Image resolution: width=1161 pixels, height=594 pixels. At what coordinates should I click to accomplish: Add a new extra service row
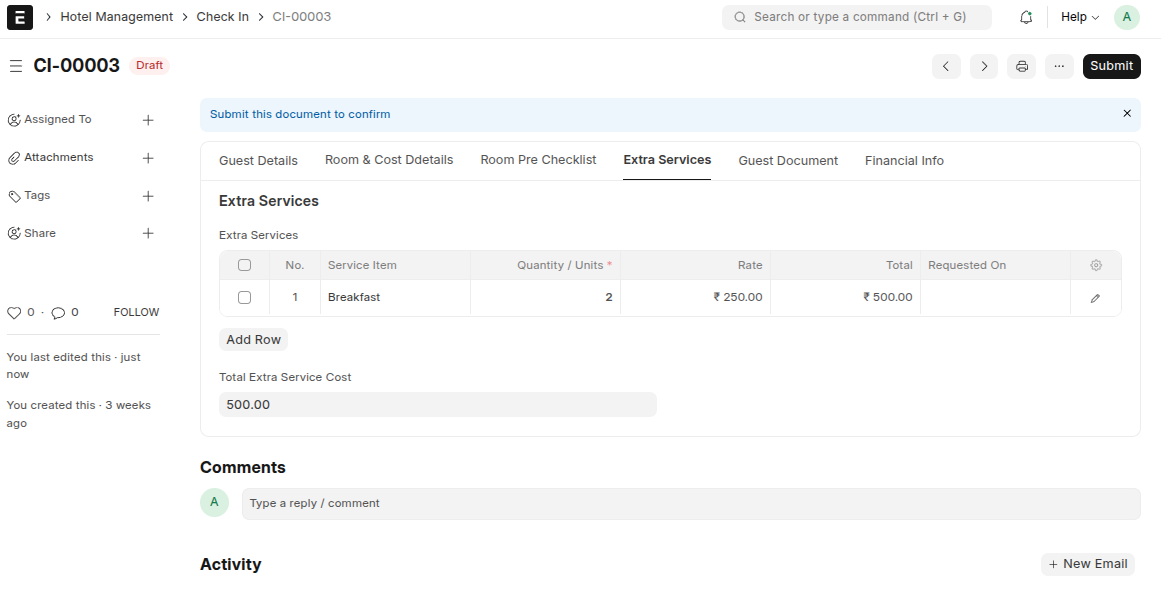253,339
